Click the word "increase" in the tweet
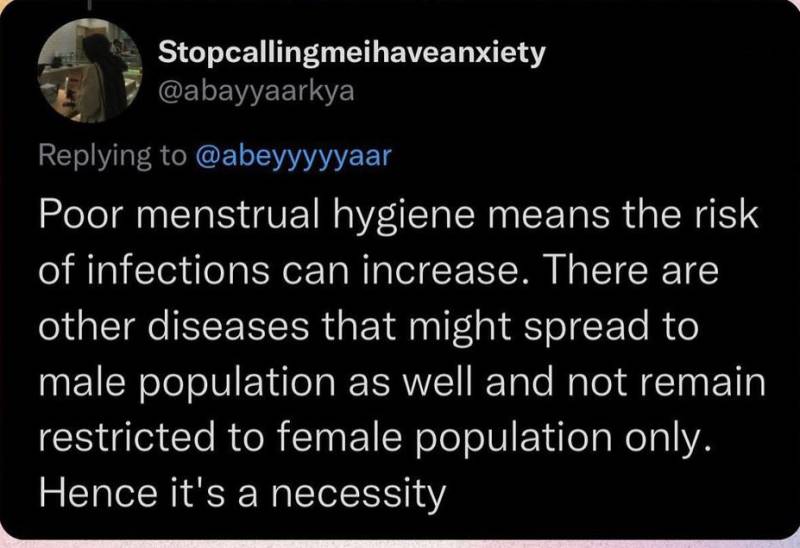The width and height of the screenshot is (800, 548). (440, 271)
